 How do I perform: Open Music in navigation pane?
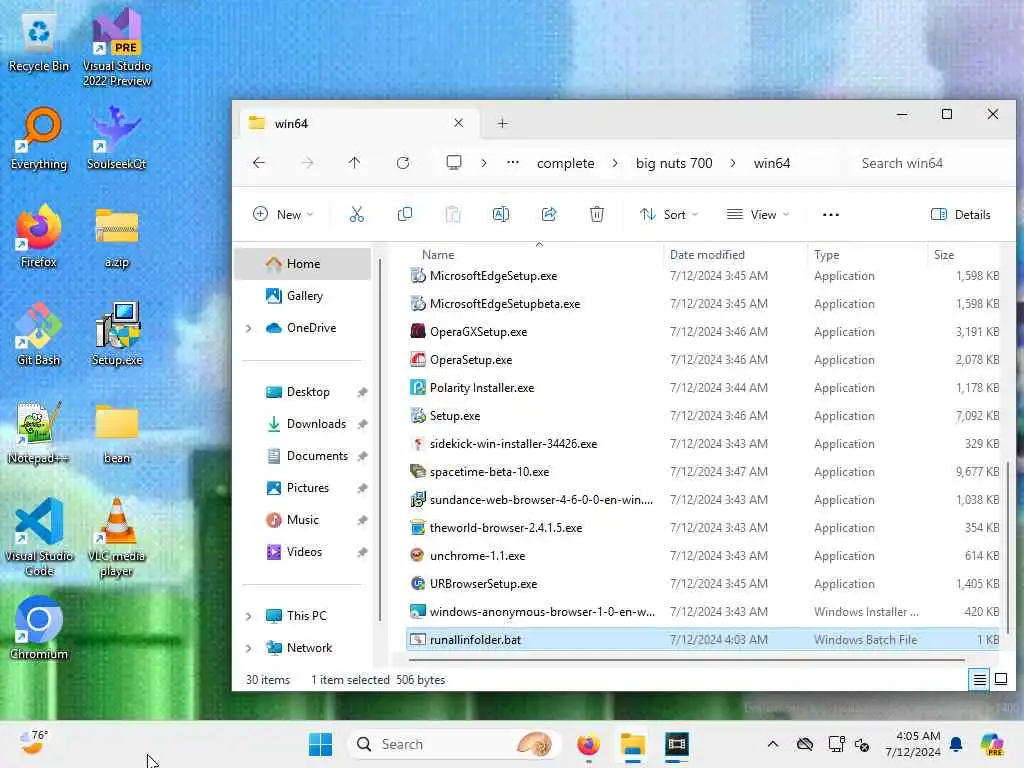303,520
